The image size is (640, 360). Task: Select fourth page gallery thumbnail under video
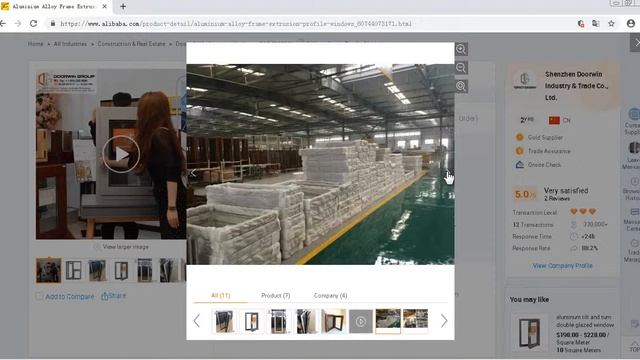tap(121, 270)
